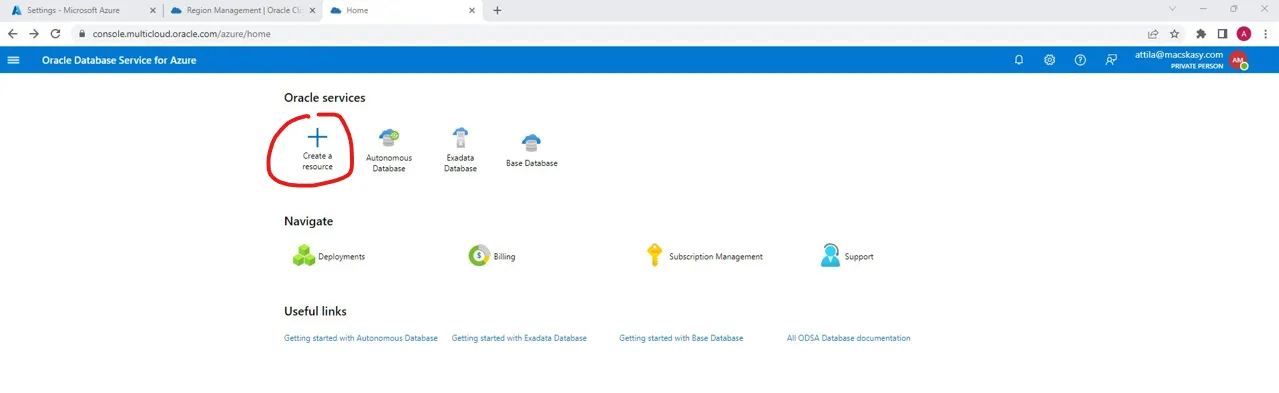Open All ODSA Database documentation link
This screenshot has height=393, width=1279.
pyautogui.click(x=849, y=338)
